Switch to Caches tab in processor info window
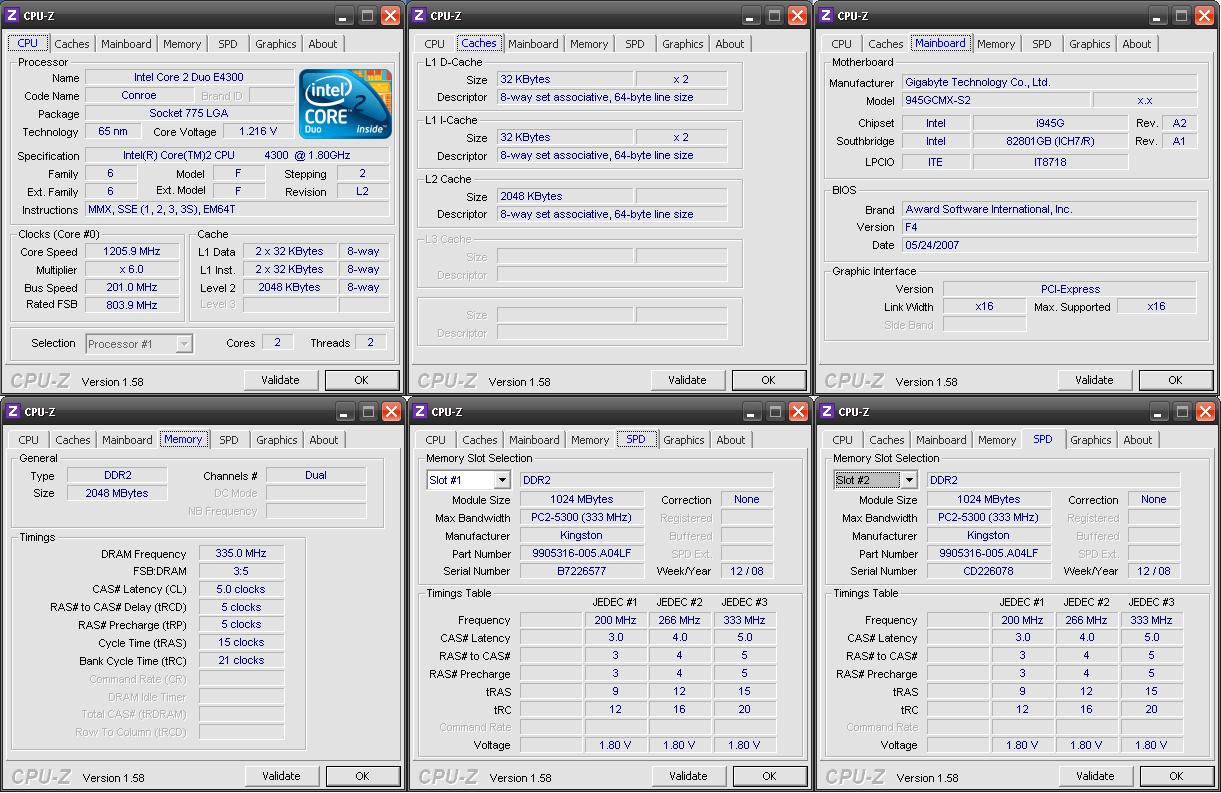Screen dimensions: 1221x793 coord(72,44)
